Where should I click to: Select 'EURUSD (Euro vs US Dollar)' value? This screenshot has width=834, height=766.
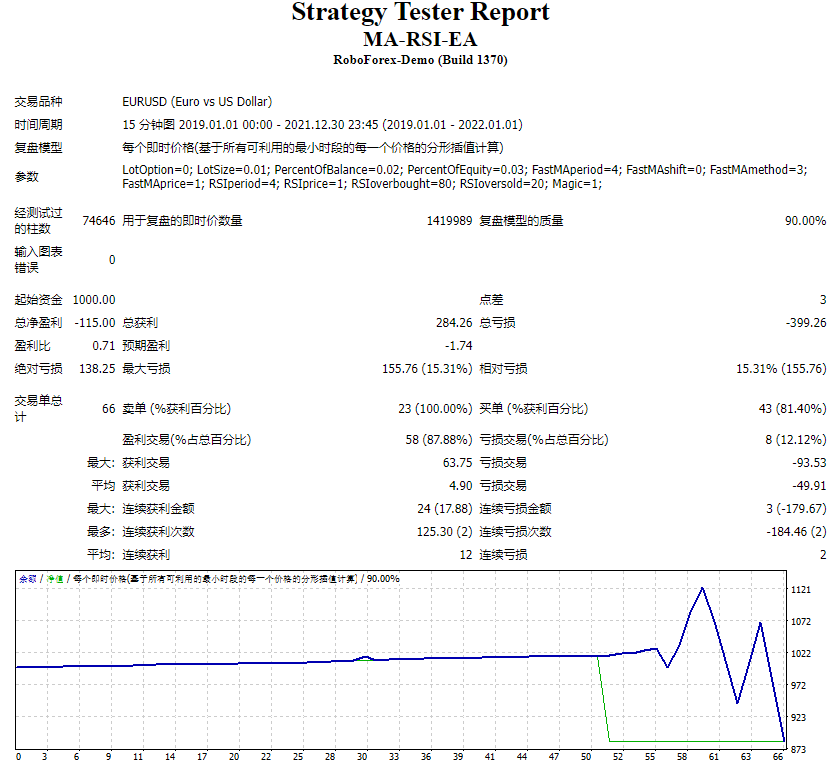click(197, 102)
